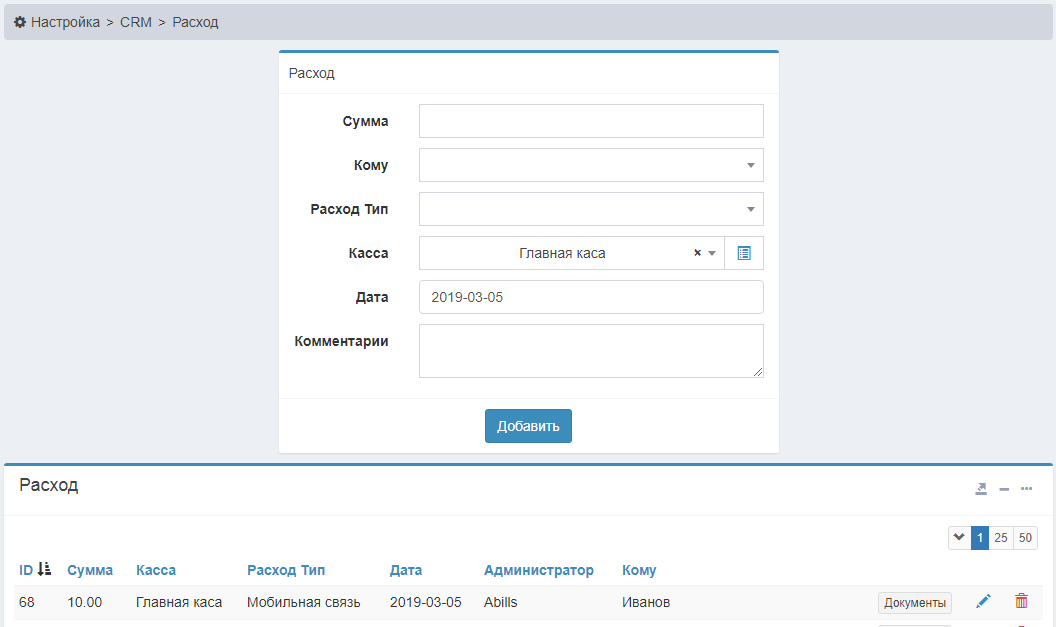Open Документы for expense 68
The width and height of the screenshot is (1056, 627).
click(x=914, y=602)
